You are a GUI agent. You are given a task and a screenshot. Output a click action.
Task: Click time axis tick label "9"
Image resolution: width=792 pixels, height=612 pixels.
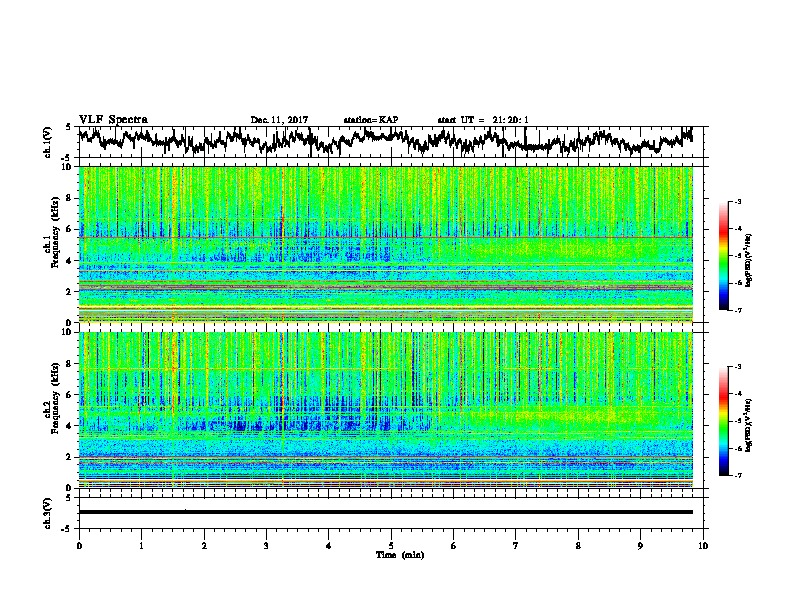point(640,545)
